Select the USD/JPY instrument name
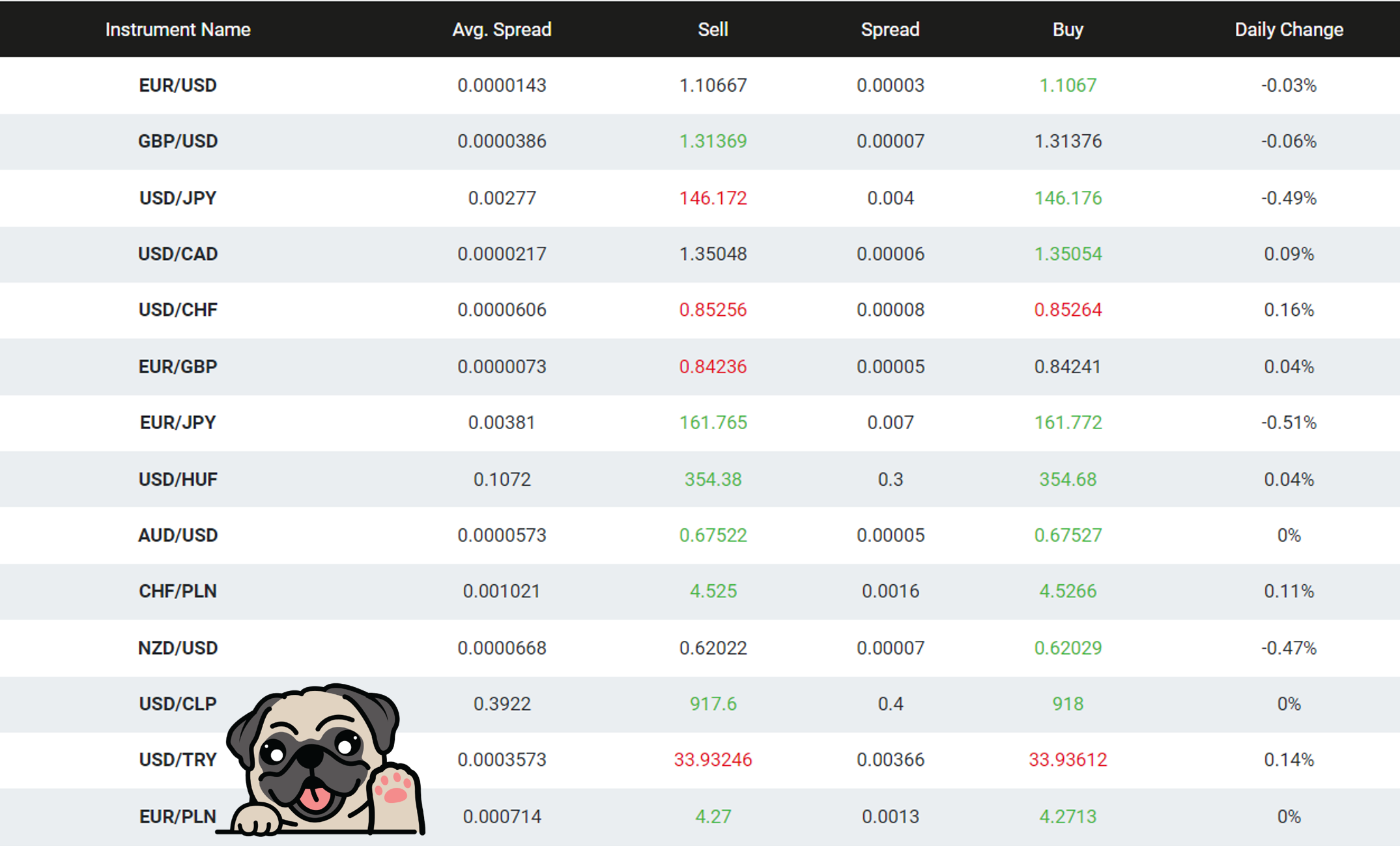 178,198
